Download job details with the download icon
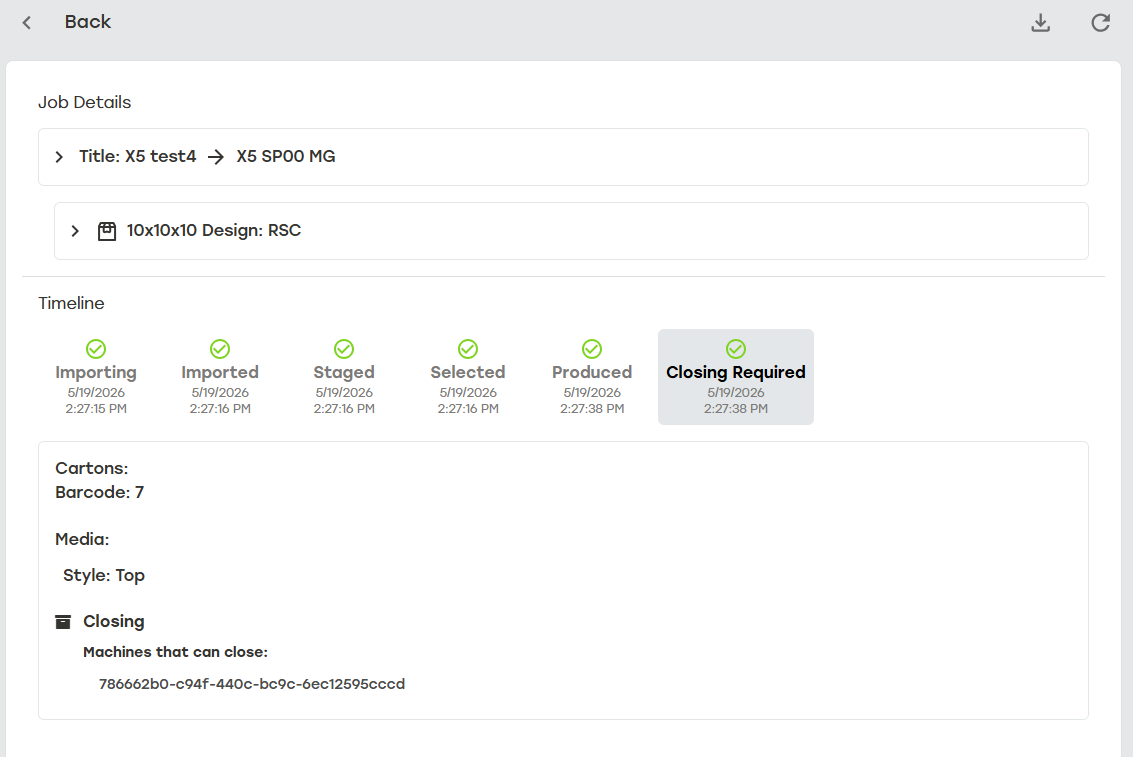This screenshot has width=1133, height=757. [1041, 22]
